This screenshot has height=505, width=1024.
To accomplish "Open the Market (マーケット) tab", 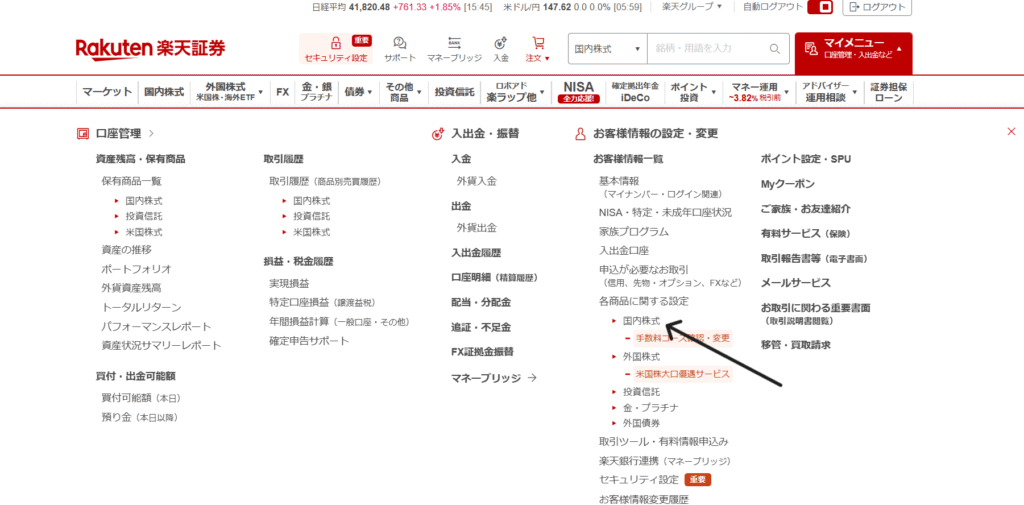I will coord(107,92).
